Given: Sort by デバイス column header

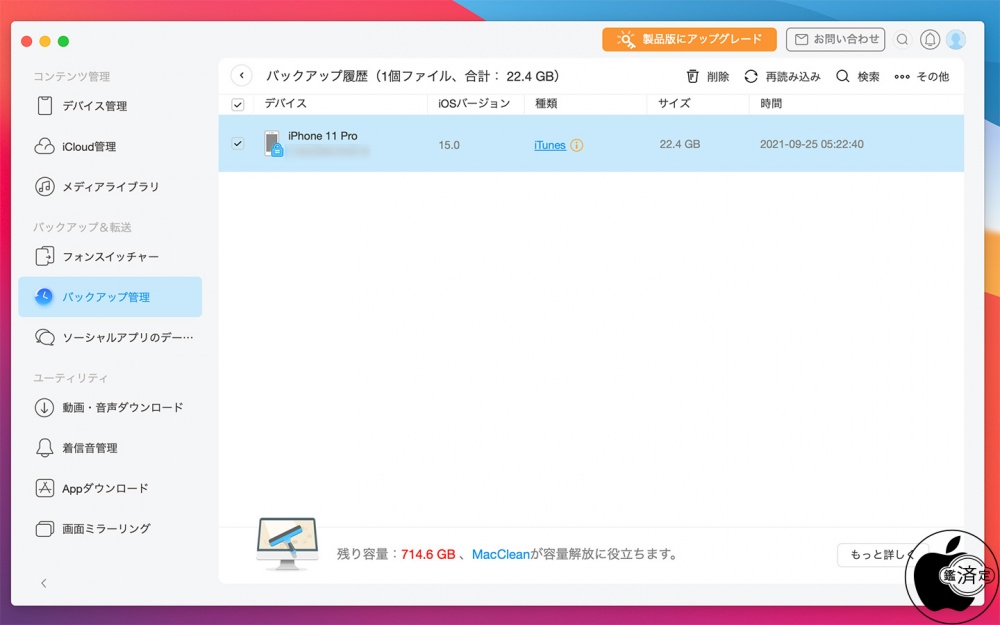Looking at the screenshot, I should pyautogui.click(x=286, y=103).
